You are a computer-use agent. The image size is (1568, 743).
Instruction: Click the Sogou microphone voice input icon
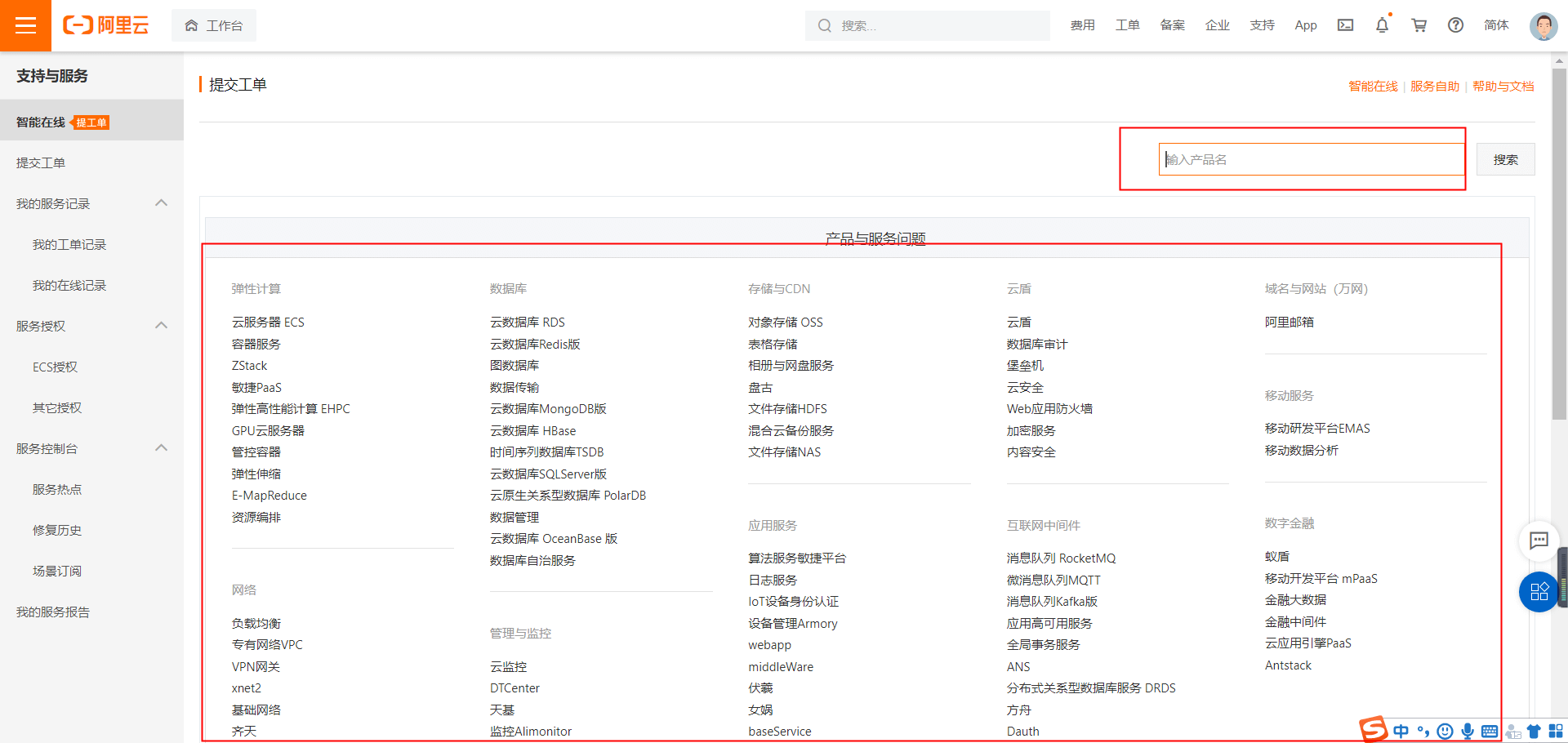pyautogui.click(x=1468, y=732)
